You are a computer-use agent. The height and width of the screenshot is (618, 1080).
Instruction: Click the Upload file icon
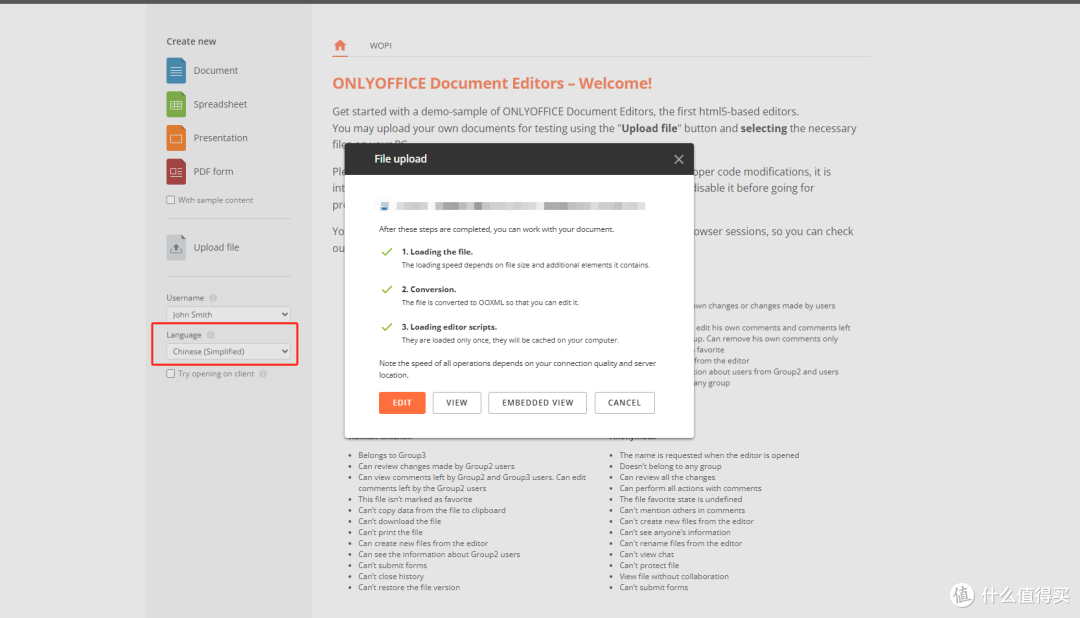176,247
